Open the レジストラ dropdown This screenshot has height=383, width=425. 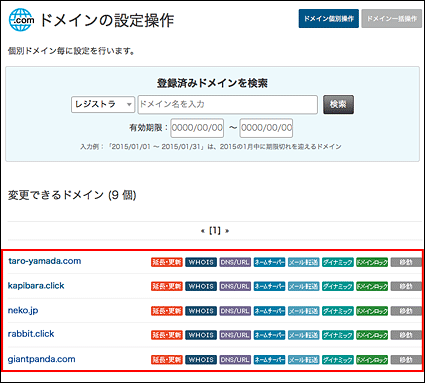103,104
